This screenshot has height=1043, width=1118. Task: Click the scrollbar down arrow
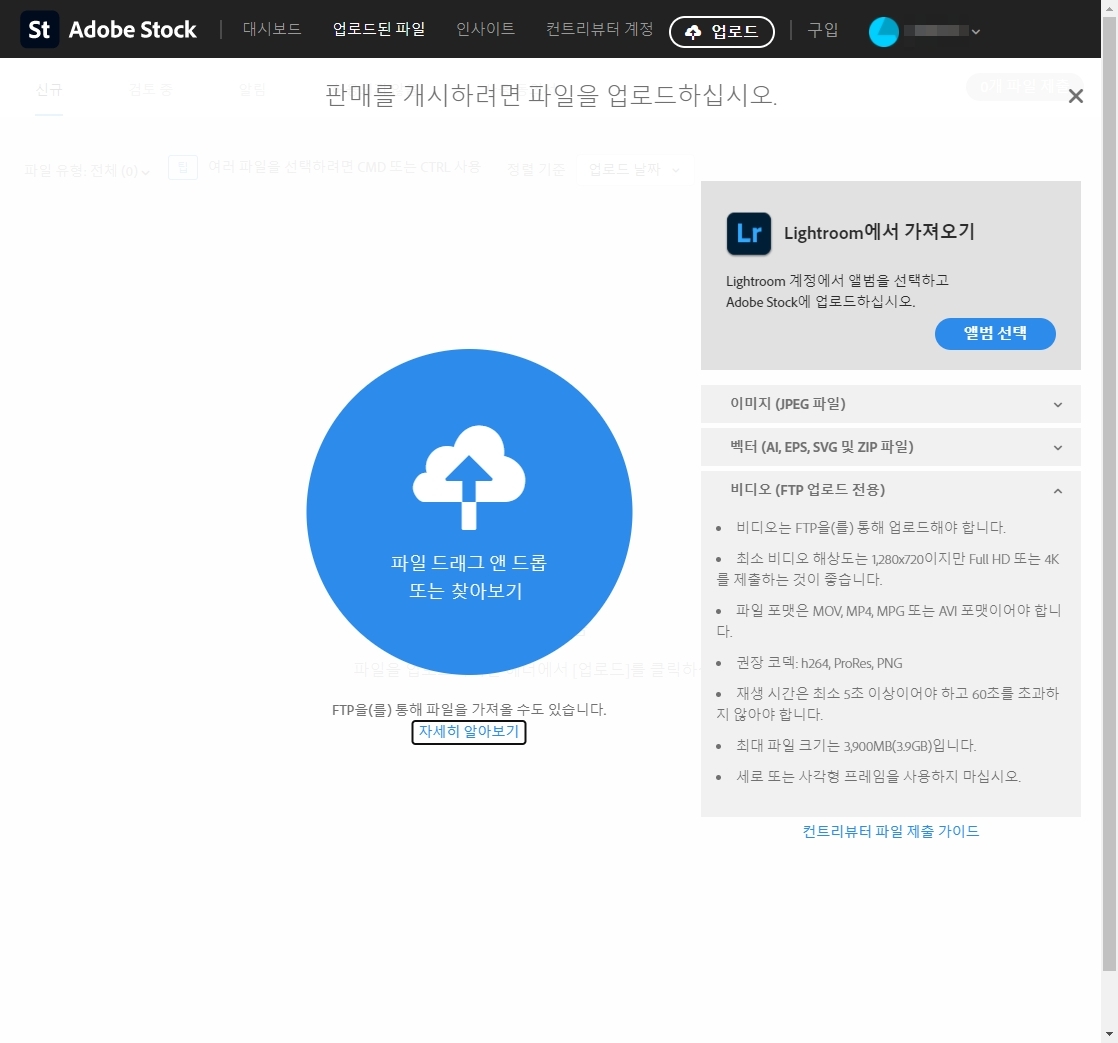[1109, 1034]
